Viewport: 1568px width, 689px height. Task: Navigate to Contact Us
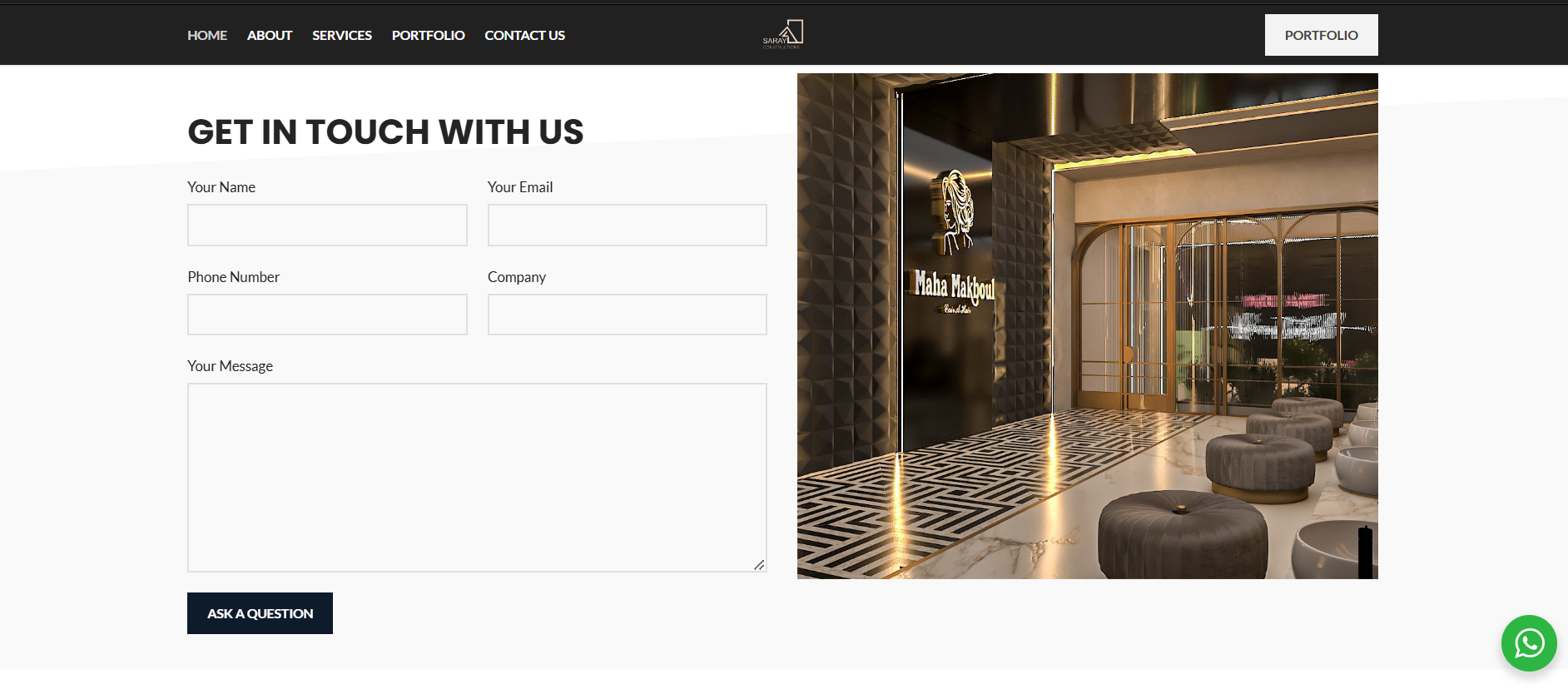(x=524, y=35)
